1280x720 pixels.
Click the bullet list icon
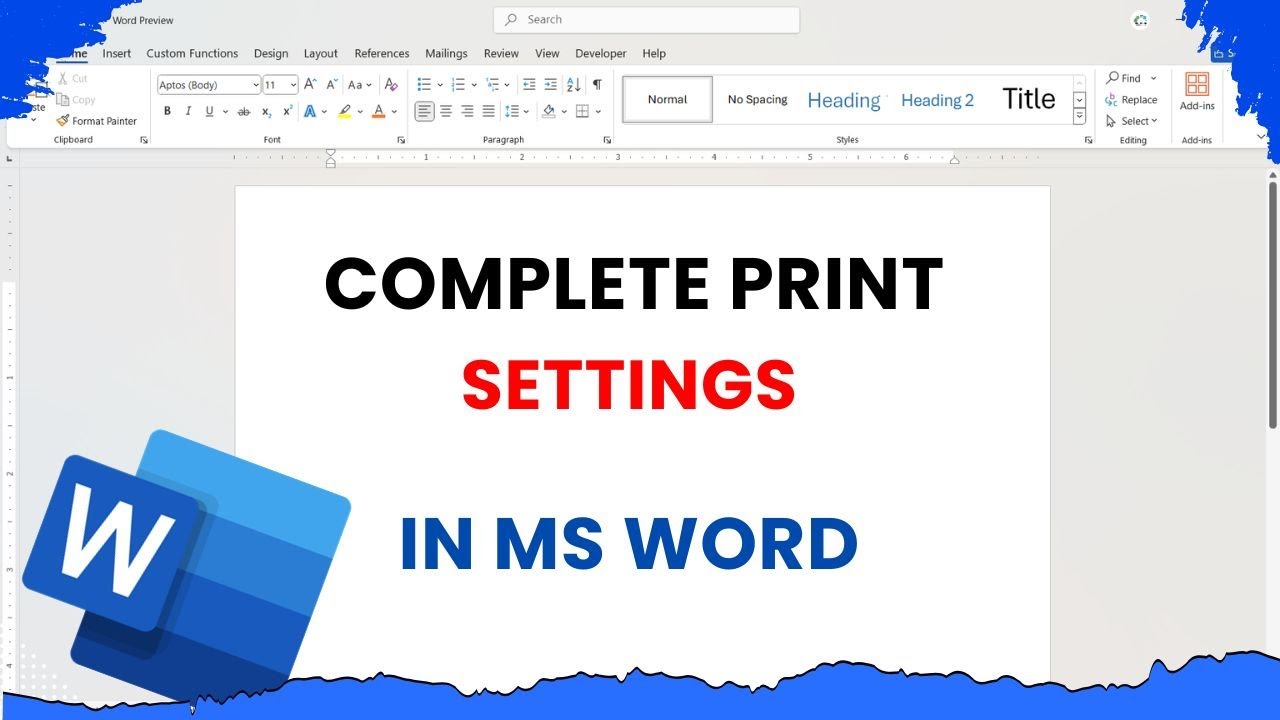coord(424,85)
